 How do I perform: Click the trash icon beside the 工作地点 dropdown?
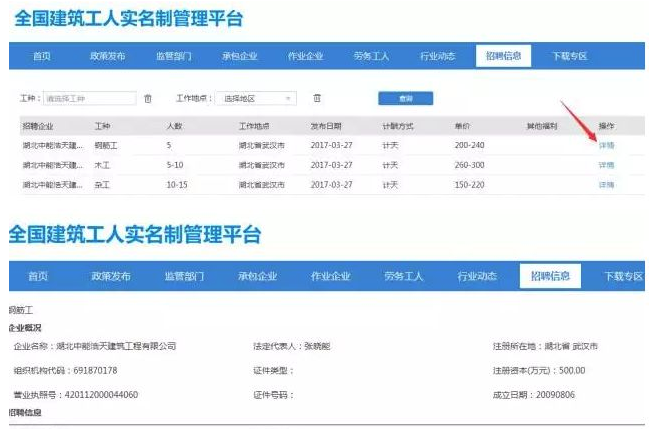coord(317,98)
